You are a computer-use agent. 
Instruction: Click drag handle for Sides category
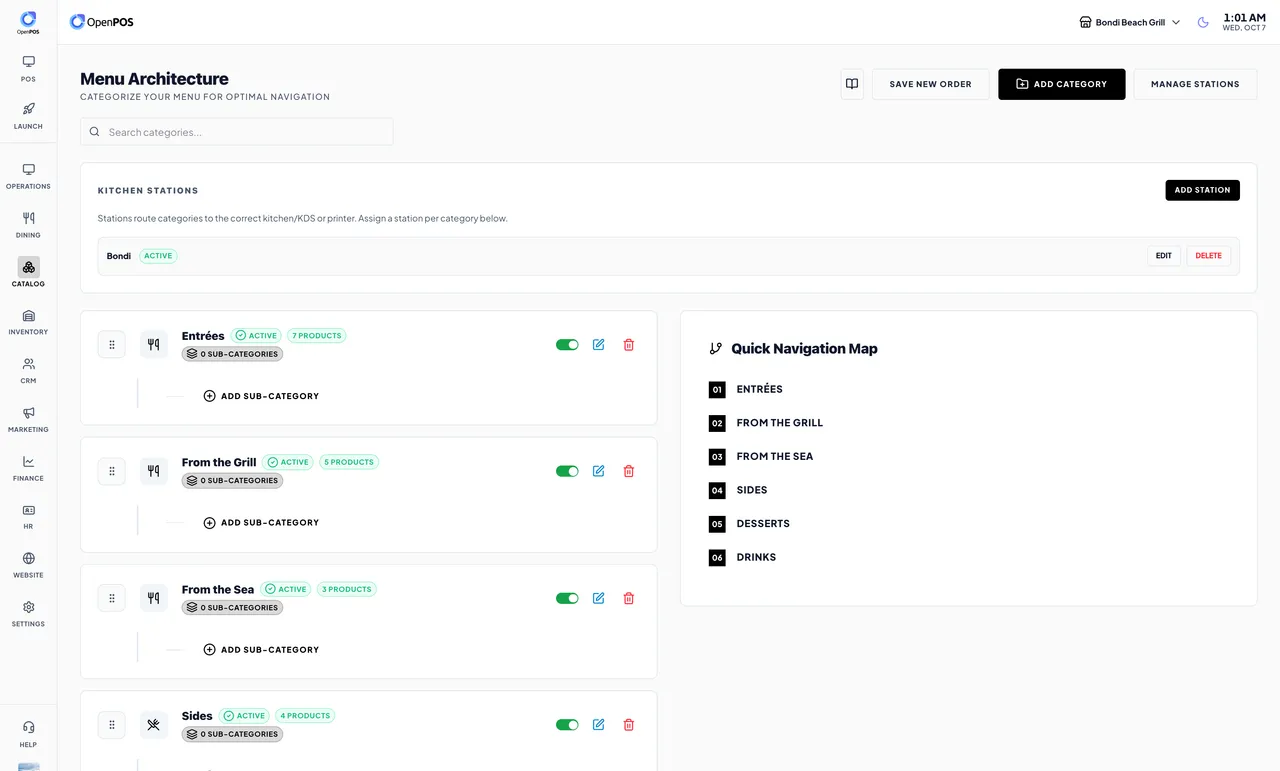[x=112, y=725]
